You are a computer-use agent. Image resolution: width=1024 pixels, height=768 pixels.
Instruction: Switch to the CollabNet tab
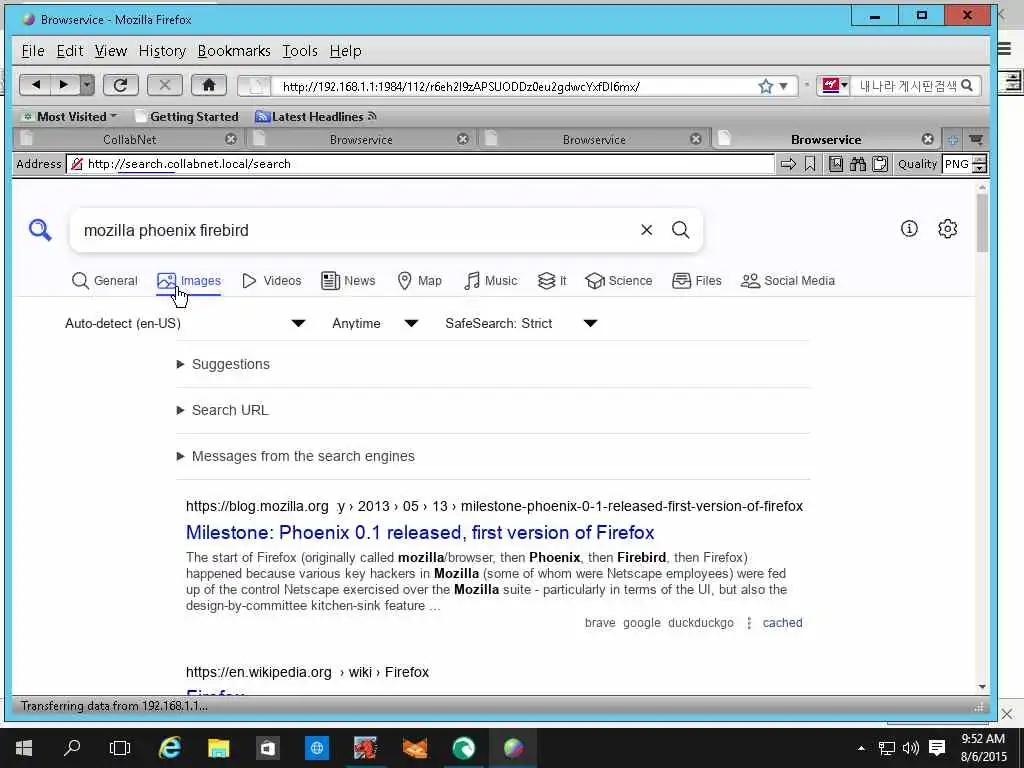129,139
